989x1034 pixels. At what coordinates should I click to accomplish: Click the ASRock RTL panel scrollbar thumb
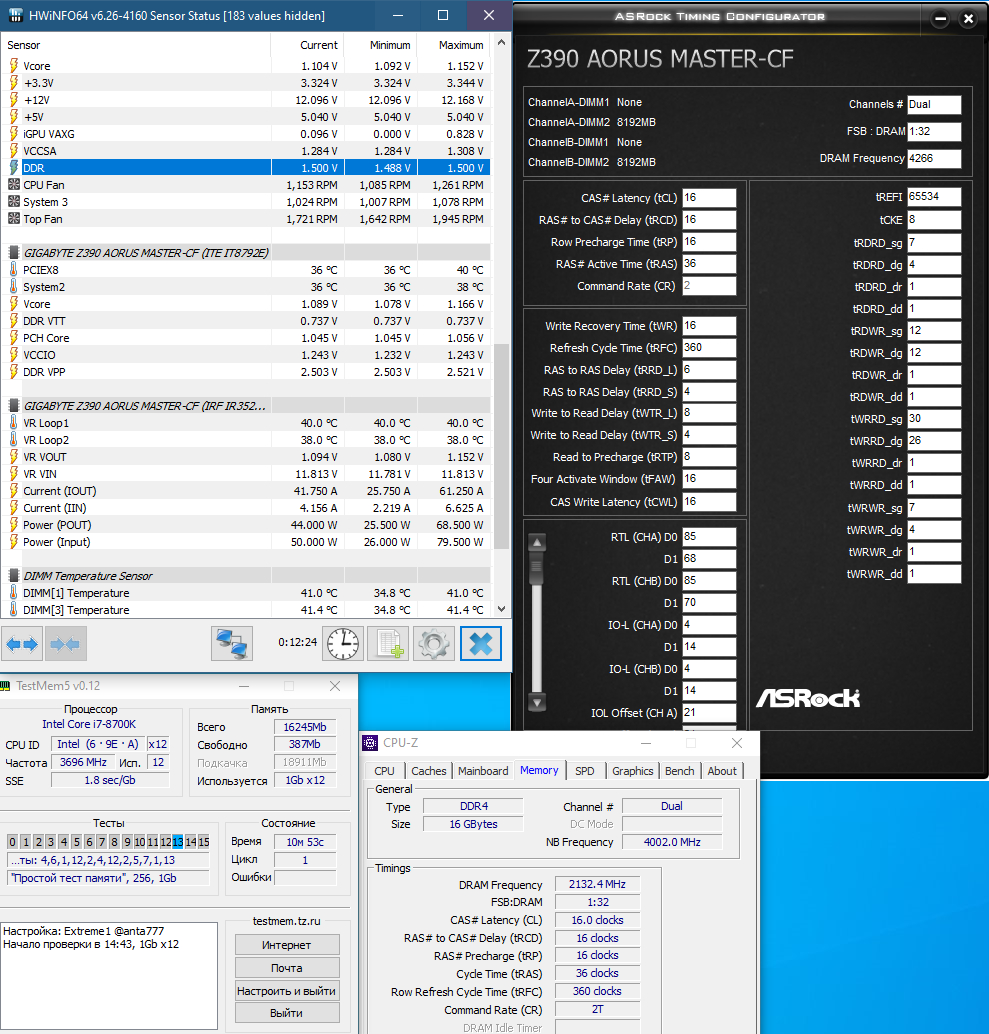[537, 568]
